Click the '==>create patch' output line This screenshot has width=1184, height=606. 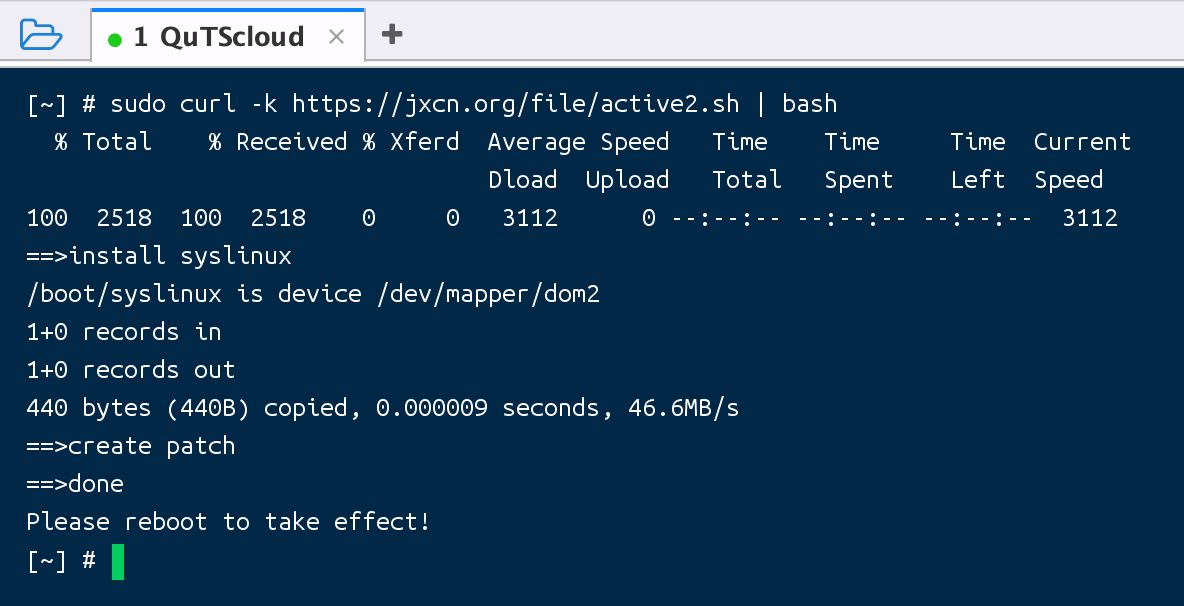[131, 446]
